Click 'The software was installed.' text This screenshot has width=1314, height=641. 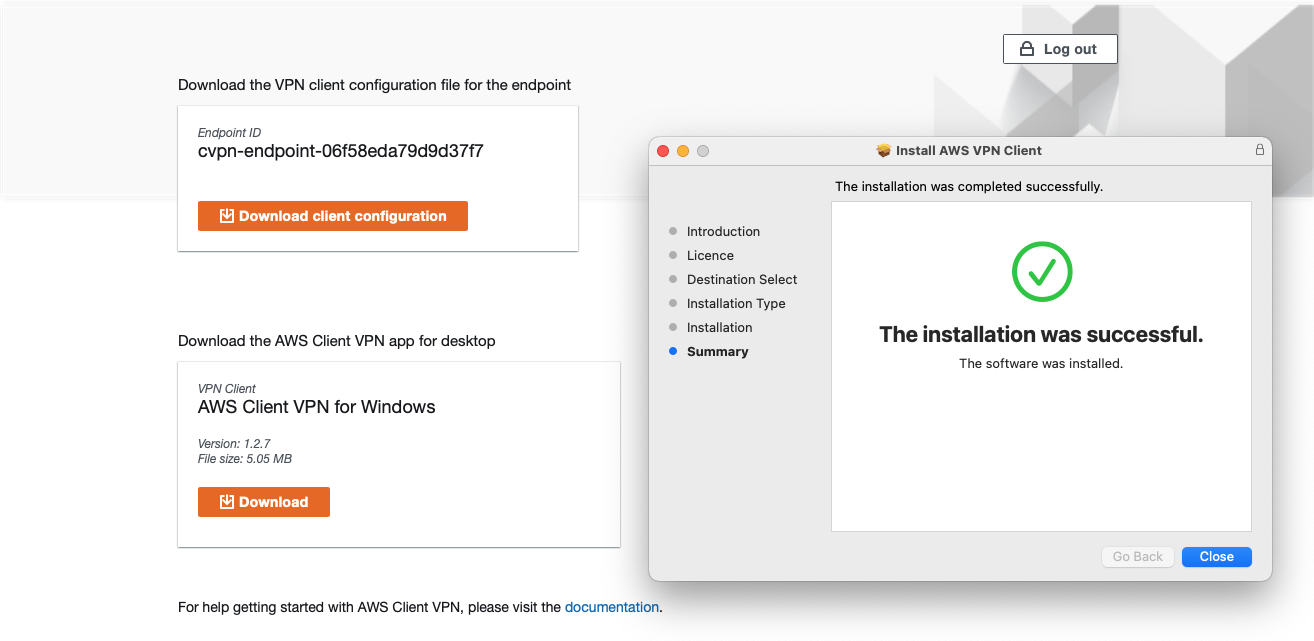coord(1041,364)
